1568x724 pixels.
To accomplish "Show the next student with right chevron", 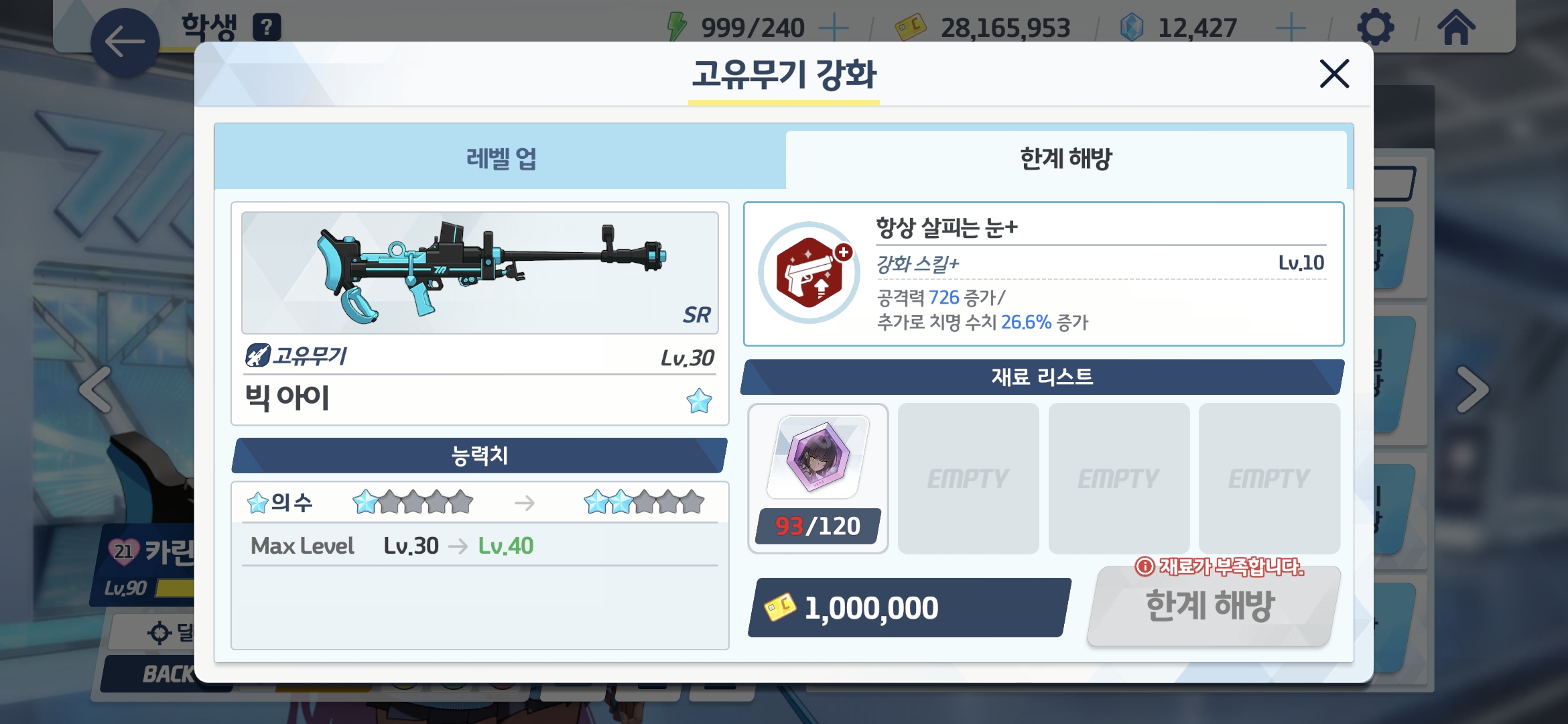I will [x=1472, y=389].
